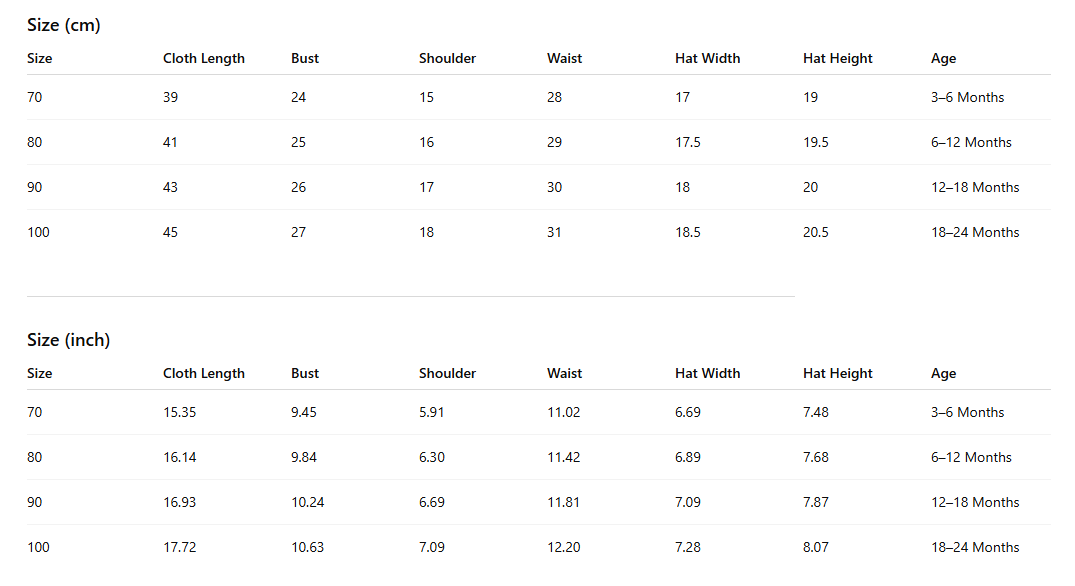Image resolution: width=1075 pixels, height=586 pixels.
Task: Select cloth length value 15.35
Action: (x=179, y=413)
